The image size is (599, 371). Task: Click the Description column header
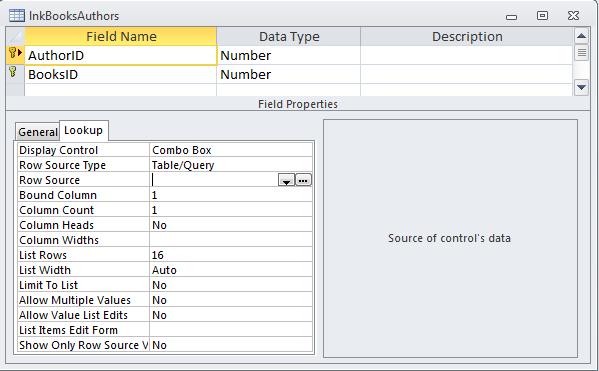467,37
